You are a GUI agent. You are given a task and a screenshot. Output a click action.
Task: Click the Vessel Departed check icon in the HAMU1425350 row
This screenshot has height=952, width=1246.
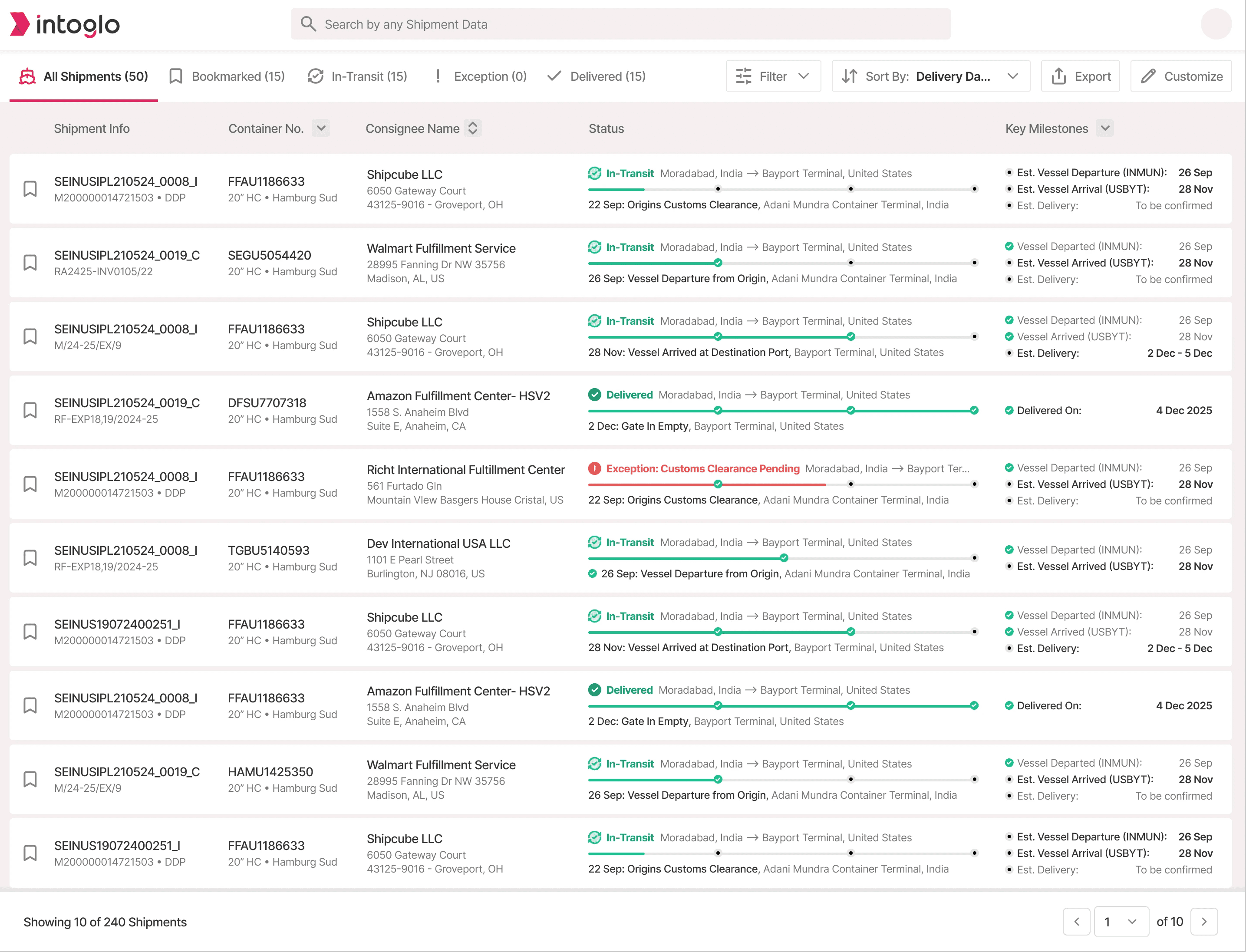click(1009, 763)
